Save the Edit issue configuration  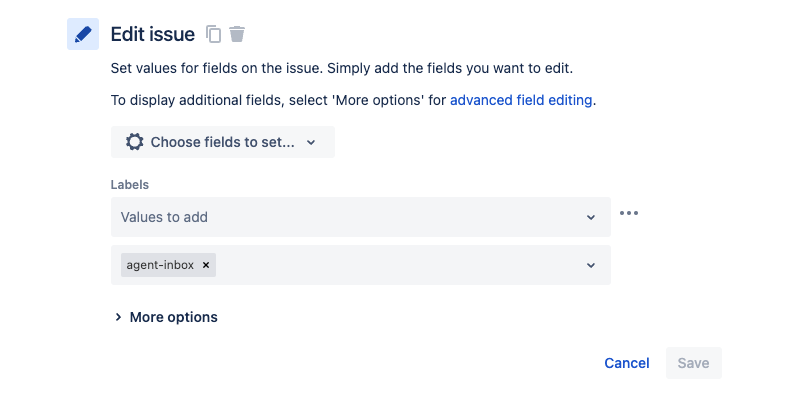pyautogui.click(x=694, y=363)
